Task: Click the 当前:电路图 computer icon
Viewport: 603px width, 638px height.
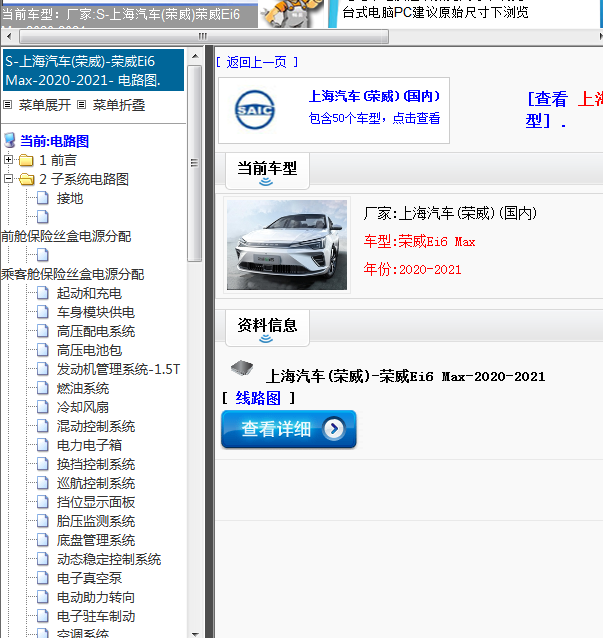Action: (x=10, y=141)
